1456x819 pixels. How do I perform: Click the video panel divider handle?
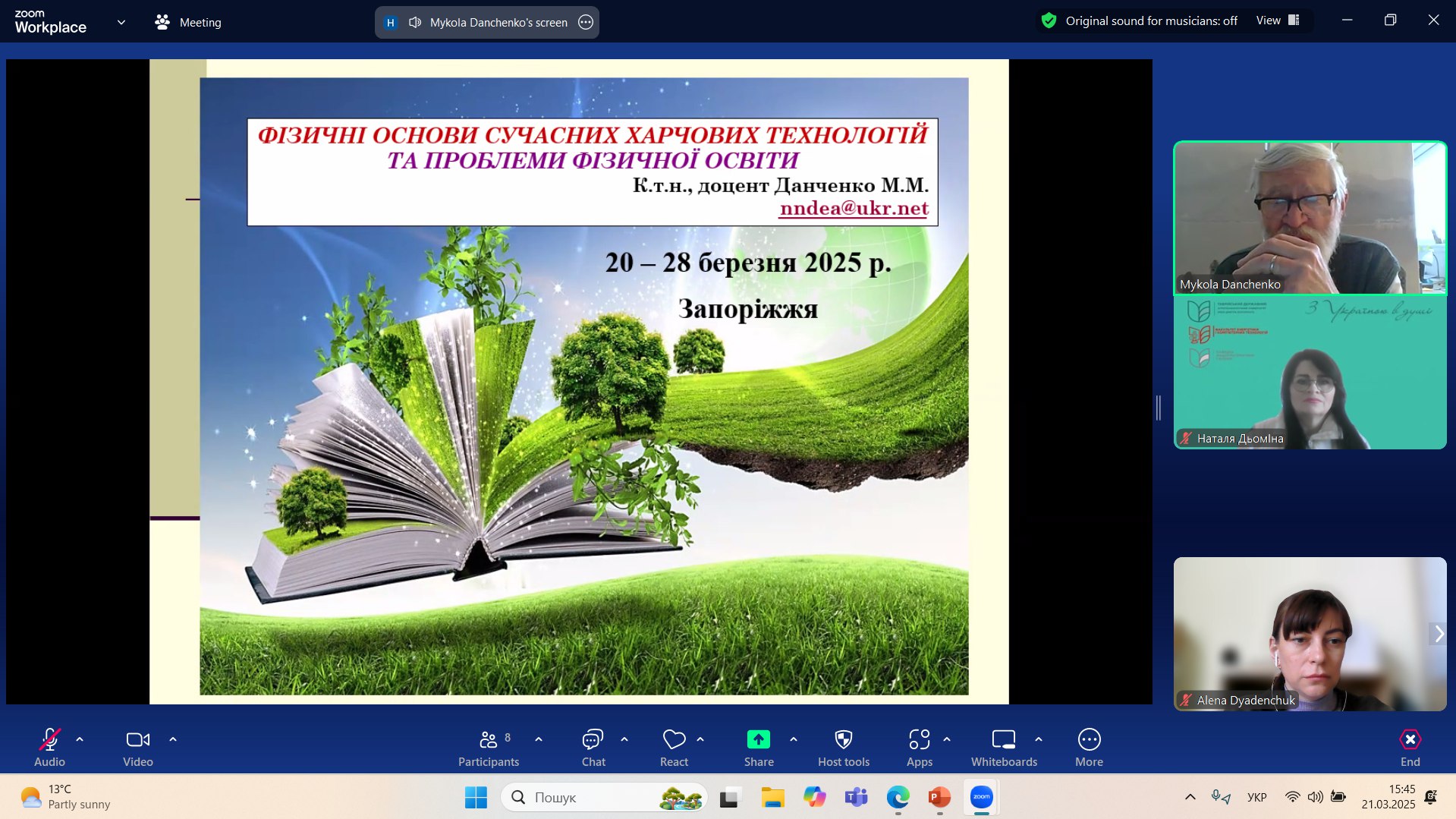1159,408
